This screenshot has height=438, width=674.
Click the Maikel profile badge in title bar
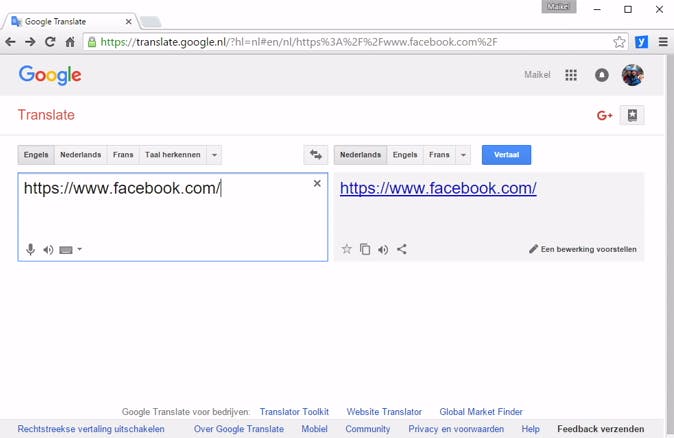[x=559, y=7]
